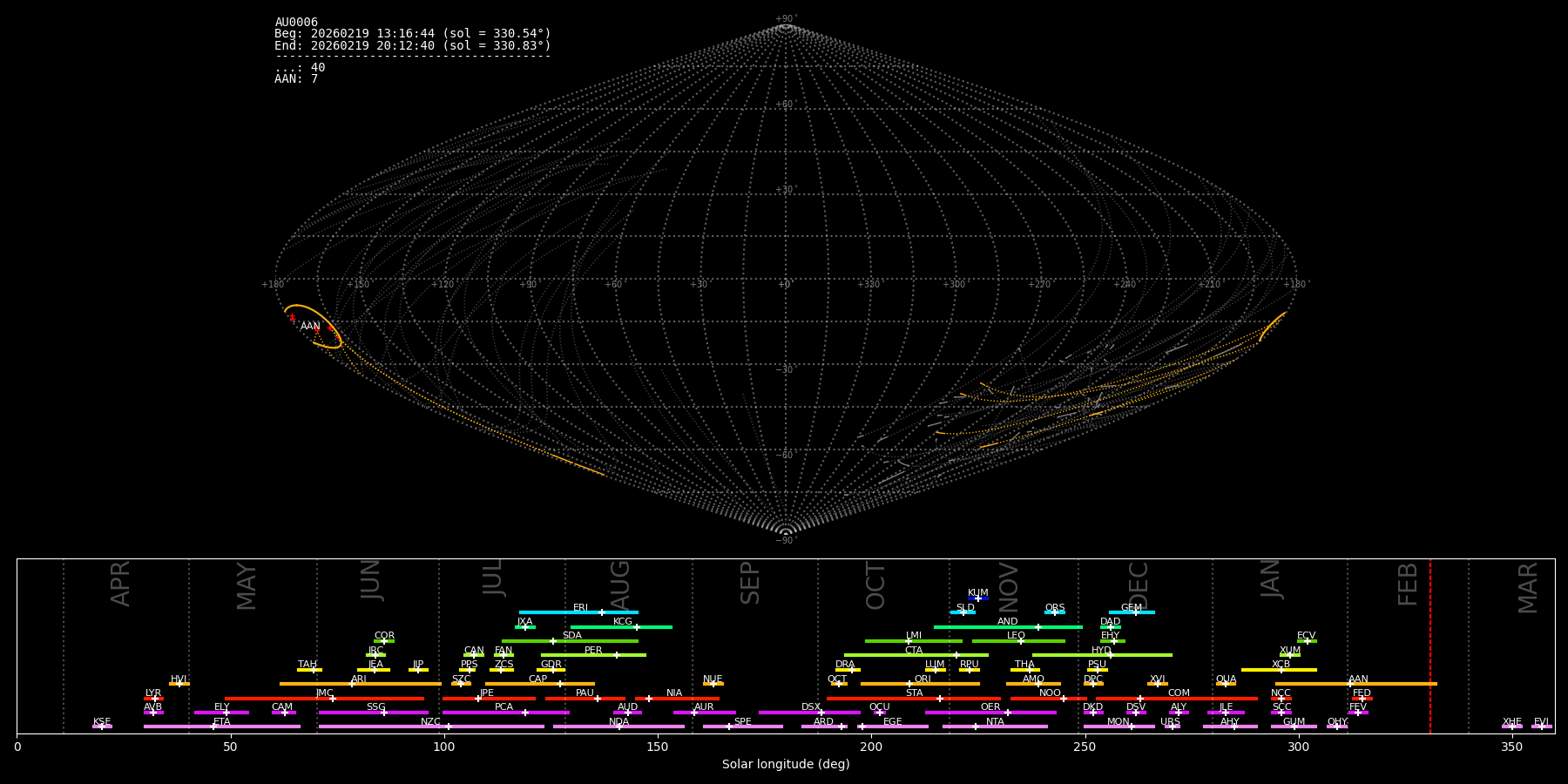Click the PCA shower label
The height and width of the screenshot is (784, 1568).
[504, 707]
